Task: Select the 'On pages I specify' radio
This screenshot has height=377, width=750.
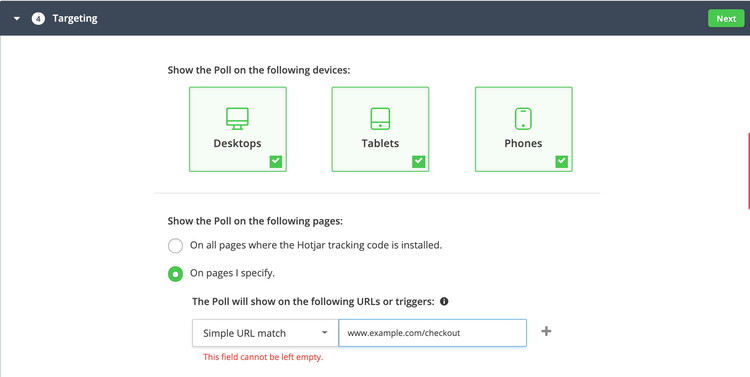Action: (175, 274)
